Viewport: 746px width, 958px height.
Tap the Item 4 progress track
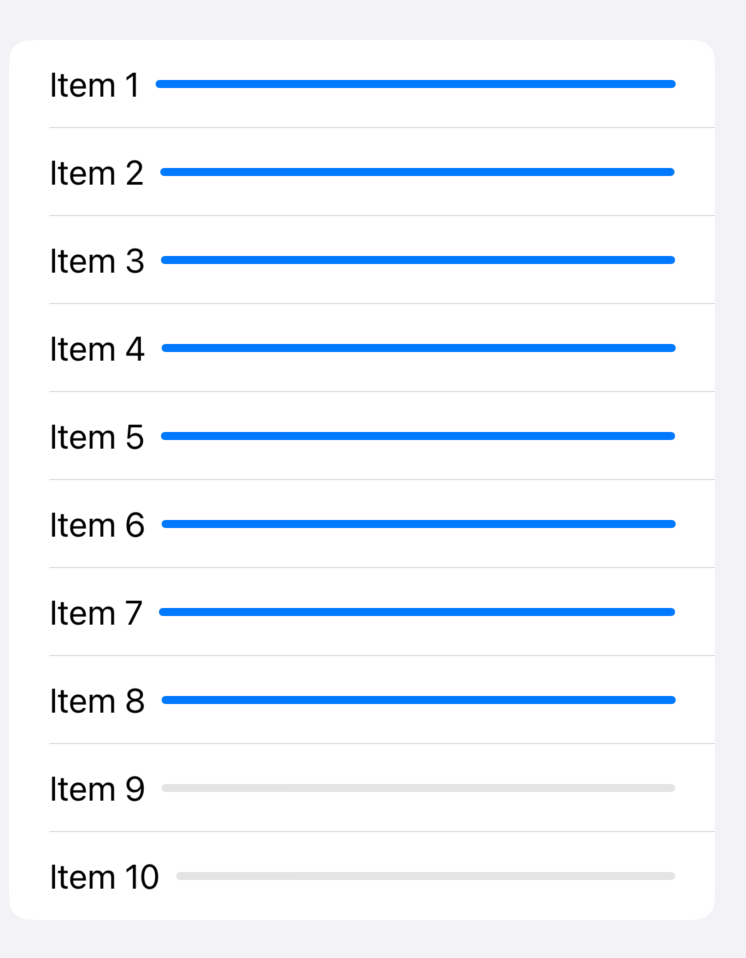pos(418,348)
